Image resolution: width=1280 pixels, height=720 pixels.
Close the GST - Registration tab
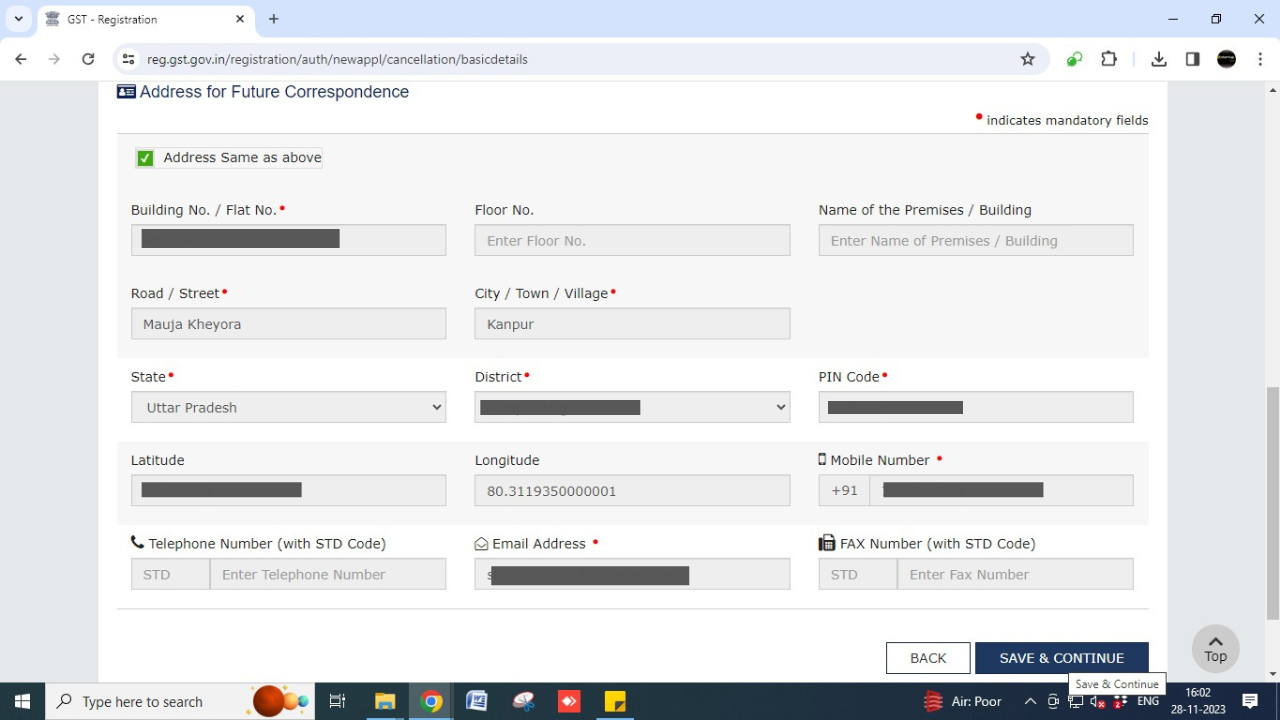240,19
